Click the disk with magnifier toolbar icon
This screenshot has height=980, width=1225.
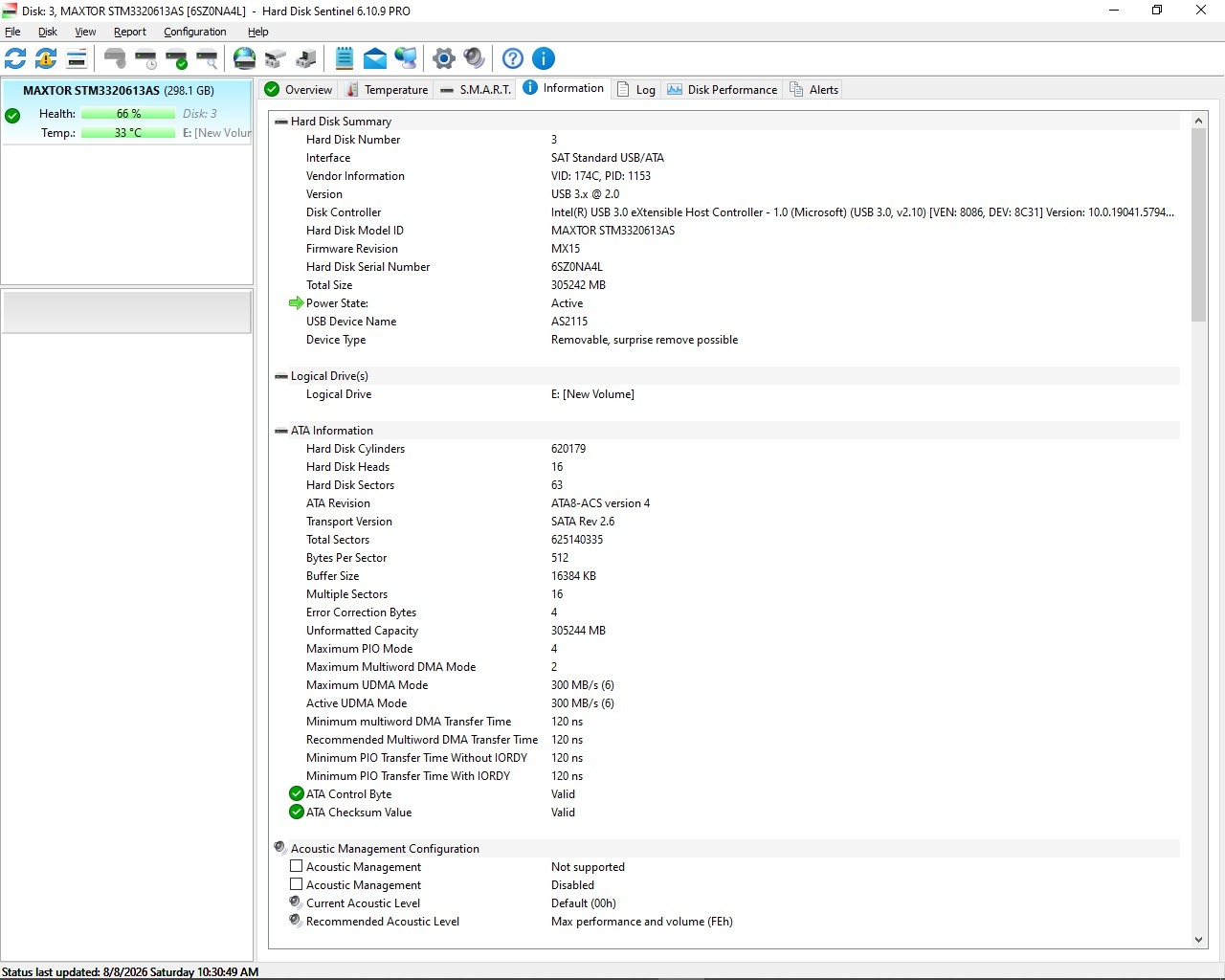click(207, 58)
